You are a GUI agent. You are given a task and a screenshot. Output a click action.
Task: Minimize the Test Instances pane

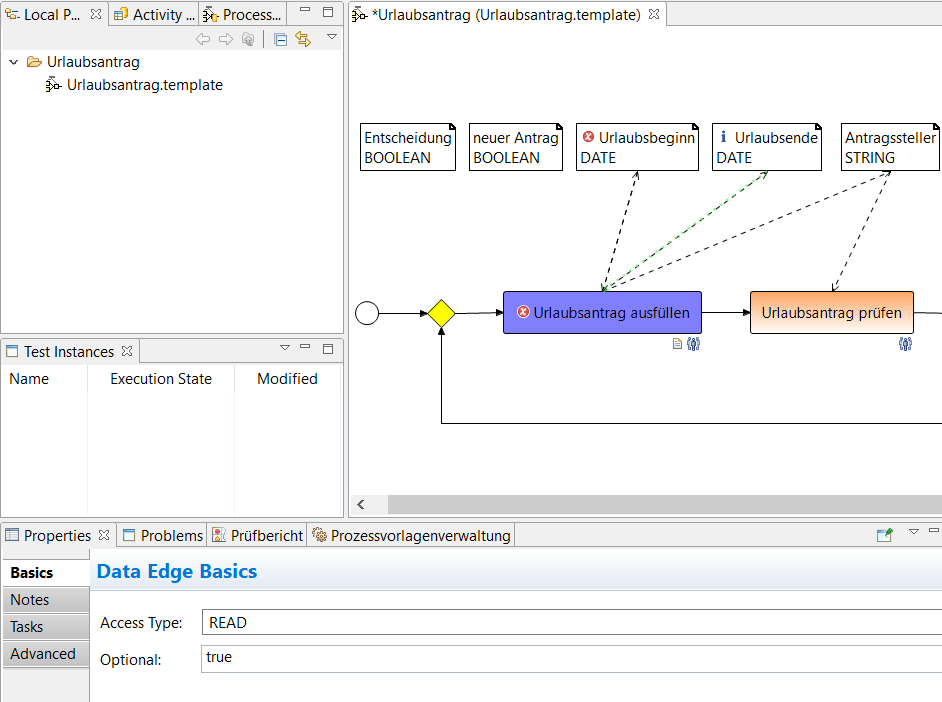305,347
